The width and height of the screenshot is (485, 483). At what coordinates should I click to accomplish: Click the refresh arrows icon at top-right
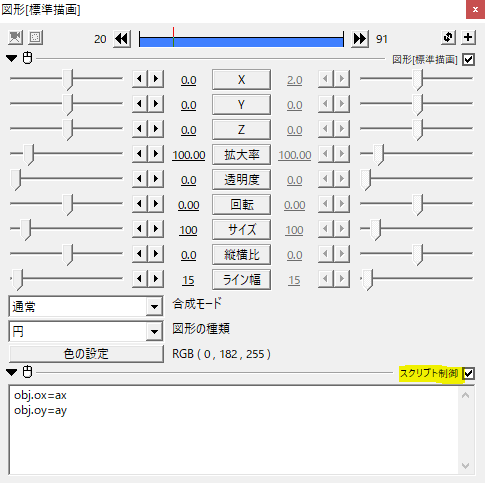[448, 37]
